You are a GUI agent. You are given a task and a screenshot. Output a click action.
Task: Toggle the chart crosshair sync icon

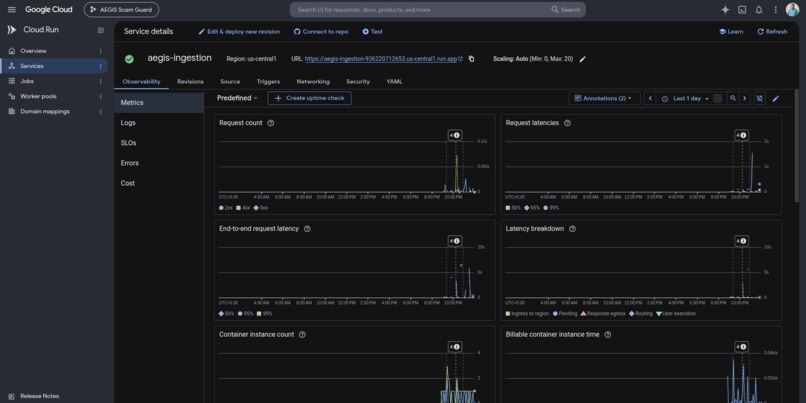[760, 98]
